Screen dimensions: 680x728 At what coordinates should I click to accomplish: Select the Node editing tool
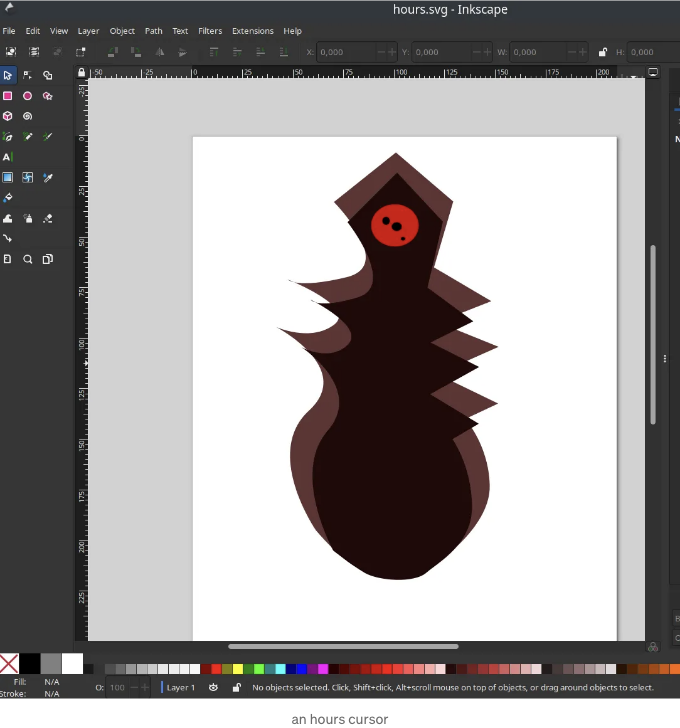(x=27, y=75)
